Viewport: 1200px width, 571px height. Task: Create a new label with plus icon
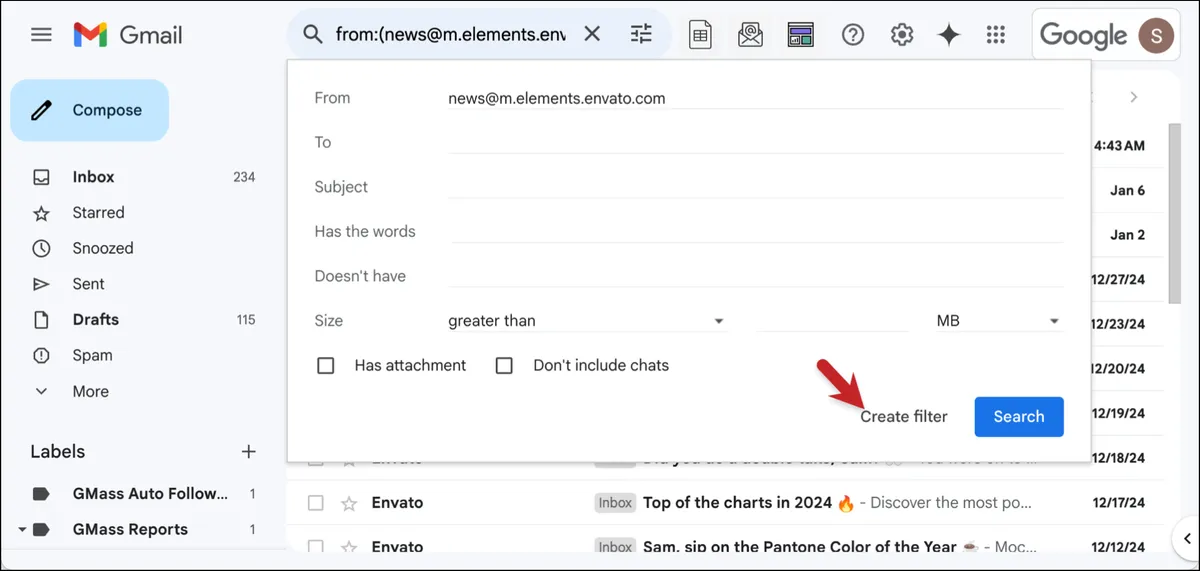(249, 452)
